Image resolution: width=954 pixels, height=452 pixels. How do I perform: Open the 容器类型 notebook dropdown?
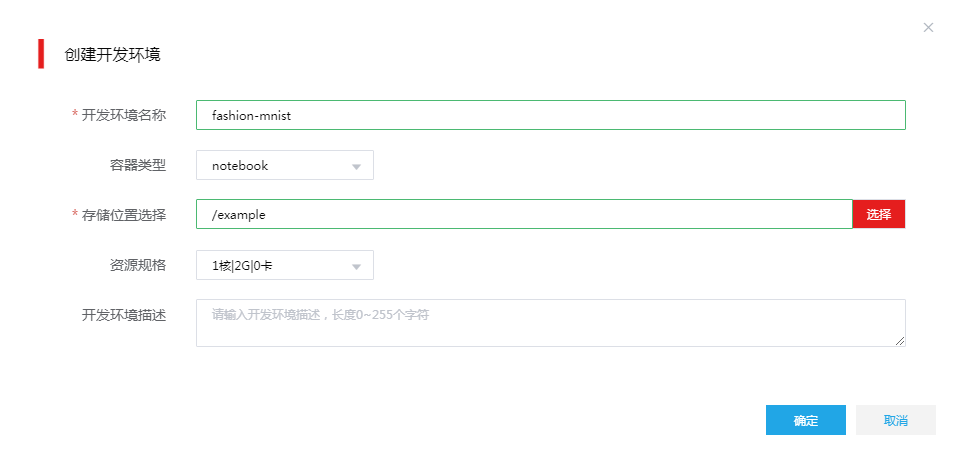pos(285,165)
